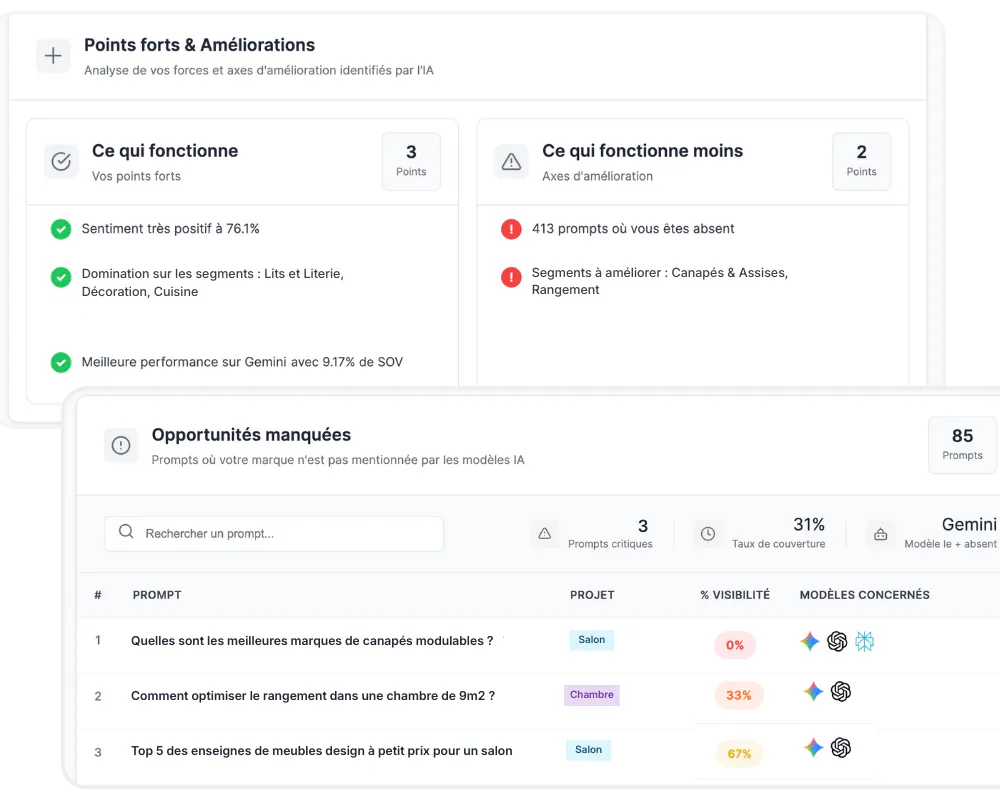Select the Salon project tag on row 1
The width and height of the screenshot is (1000, 800).
[591, 639]
